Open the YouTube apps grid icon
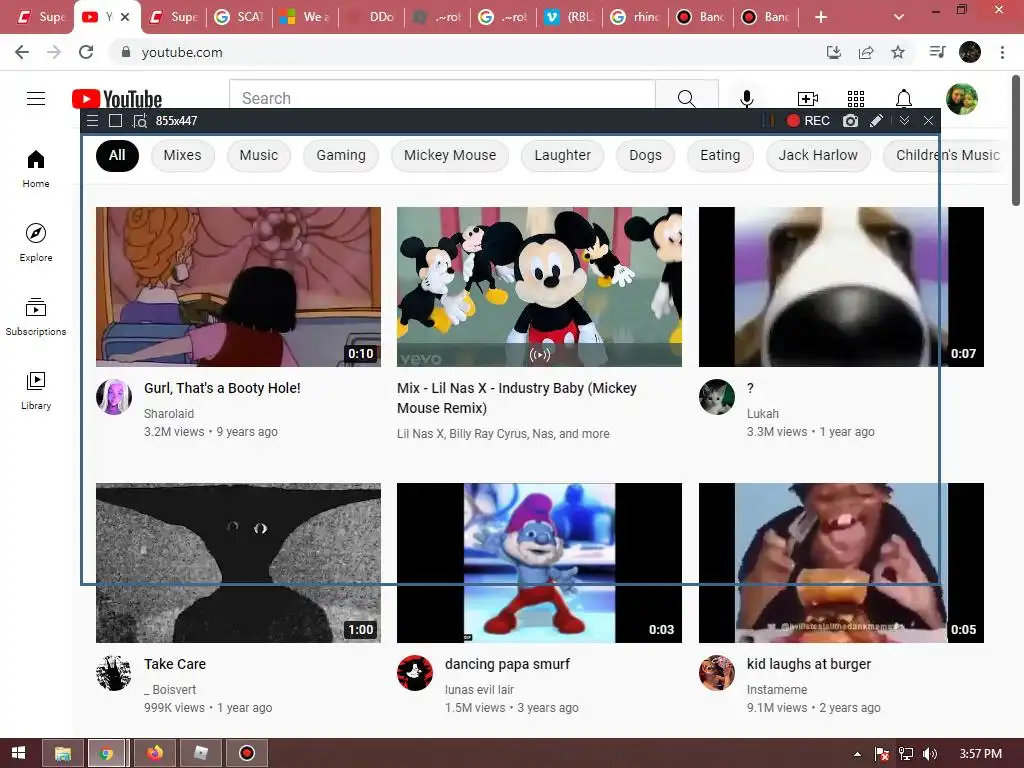The width and height of the screenshot is (1024, 768). click(856, 99)
